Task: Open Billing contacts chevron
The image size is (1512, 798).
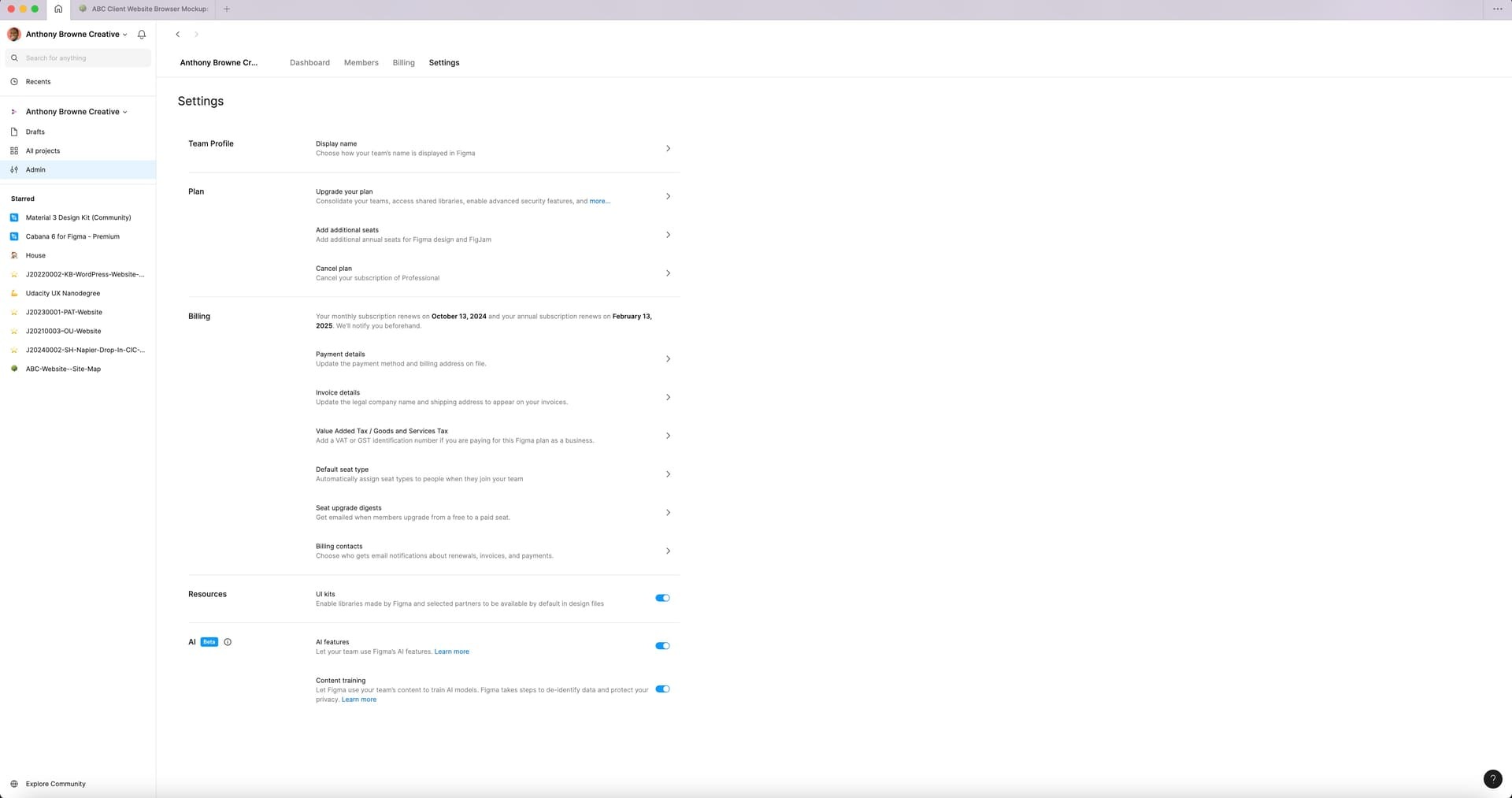Action: click(668, 551)
